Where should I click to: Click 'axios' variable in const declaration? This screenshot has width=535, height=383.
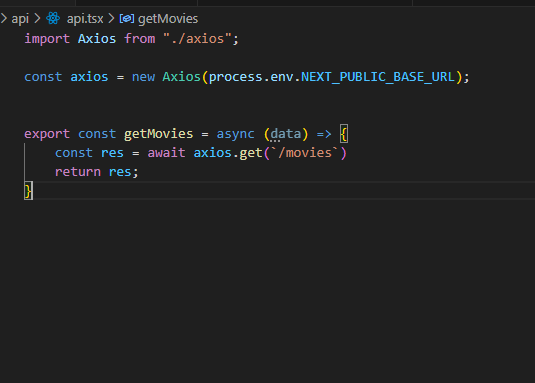tap(89, 77)
